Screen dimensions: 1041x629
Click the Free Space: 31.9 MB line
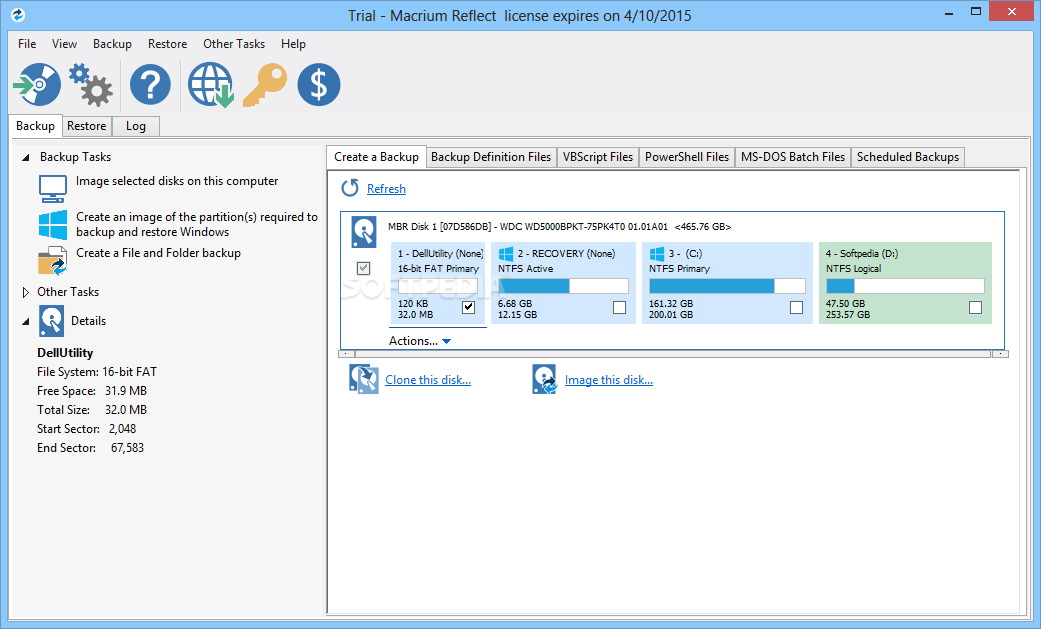click(92, 391)
